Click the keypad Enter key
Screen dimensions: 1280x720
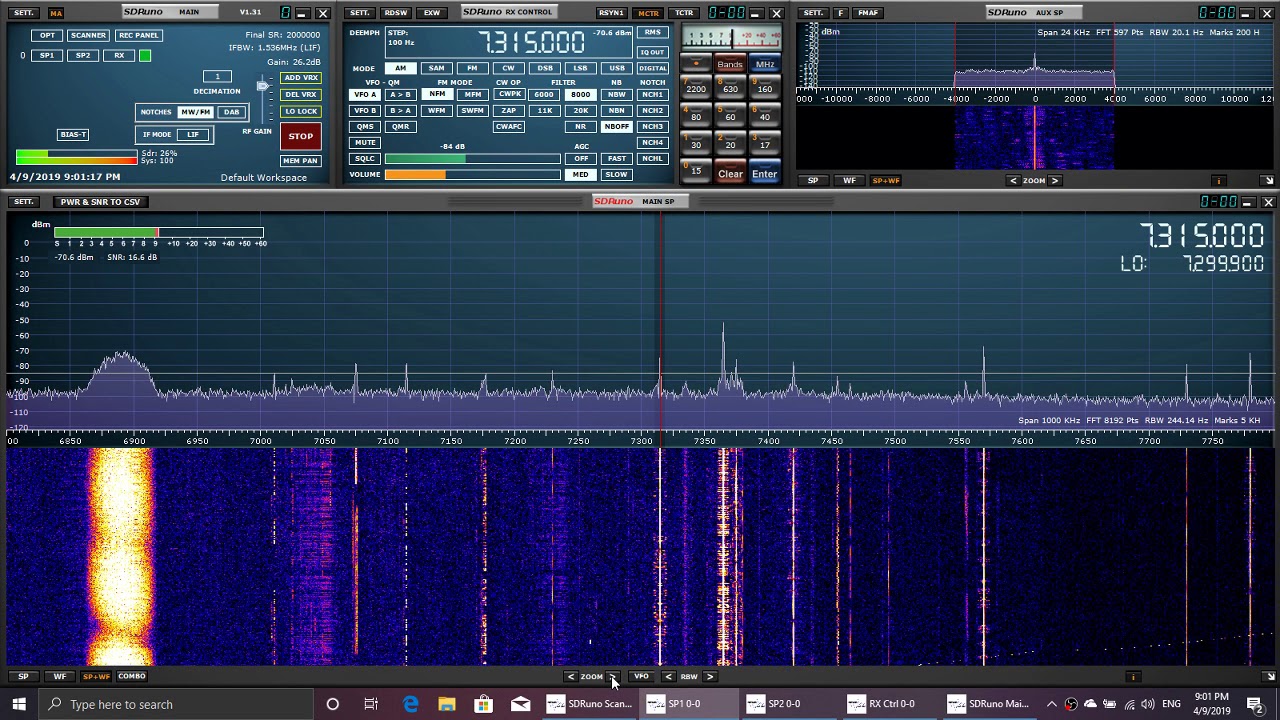point(765,174)
